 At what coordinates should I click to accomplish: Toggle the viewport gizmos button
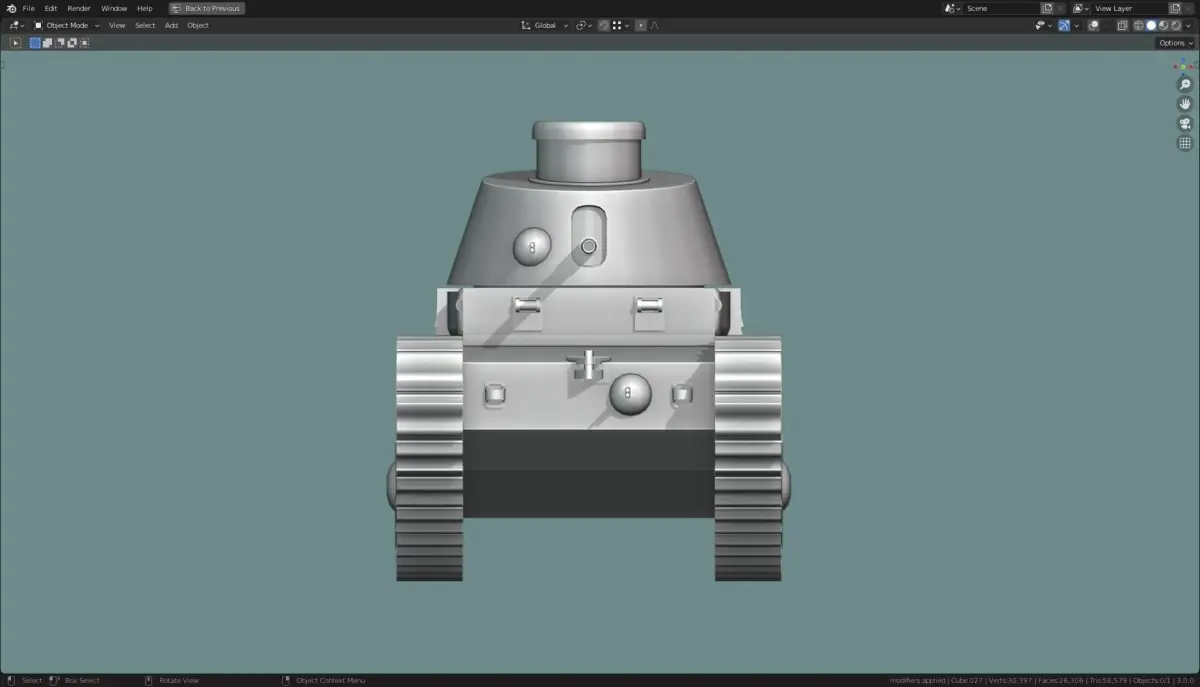1064,25
